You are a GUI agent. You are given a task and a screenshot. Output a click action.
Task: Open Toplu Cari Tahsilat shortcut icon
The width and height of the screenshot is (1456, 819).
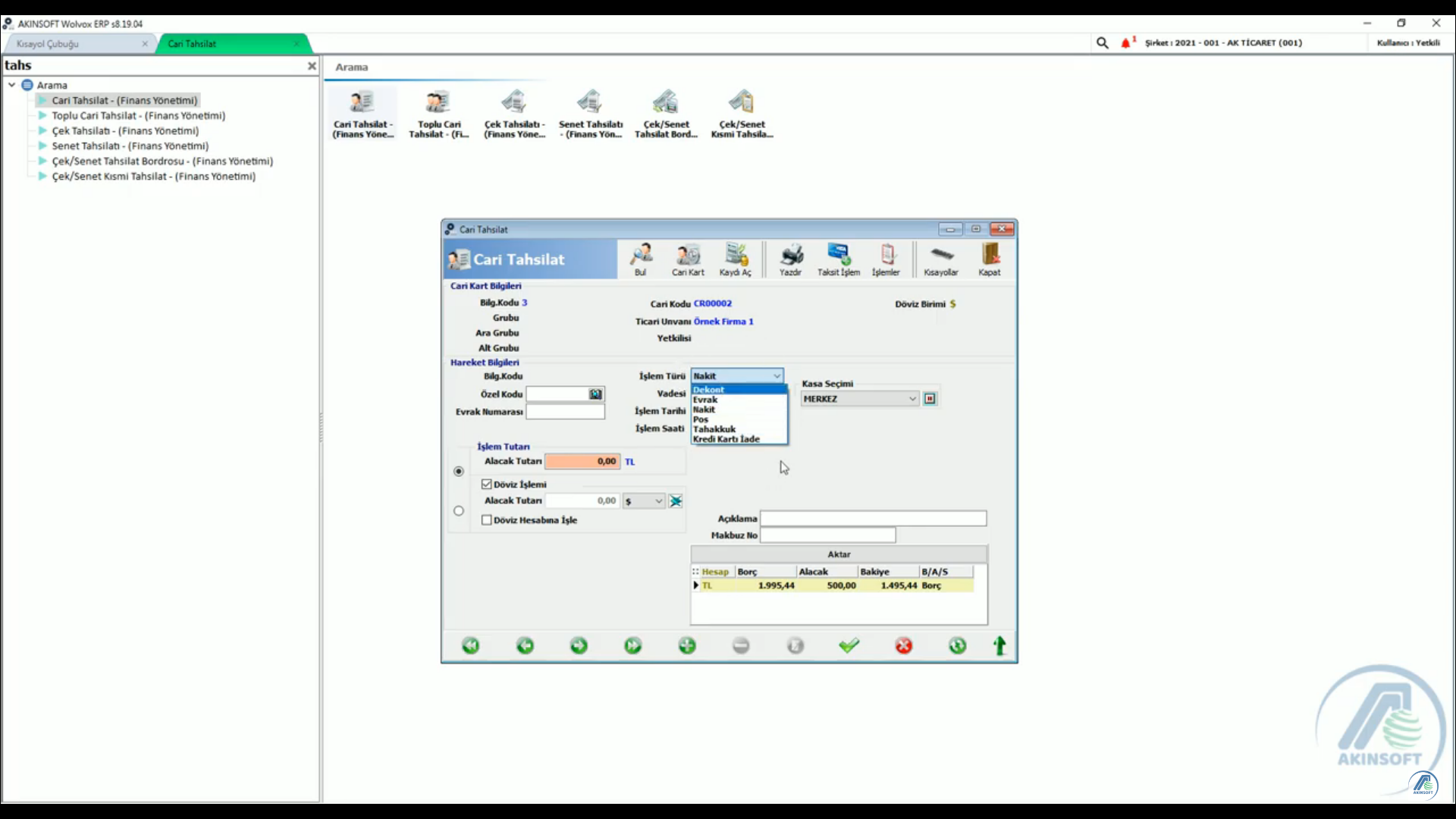[x=439, y=115]
